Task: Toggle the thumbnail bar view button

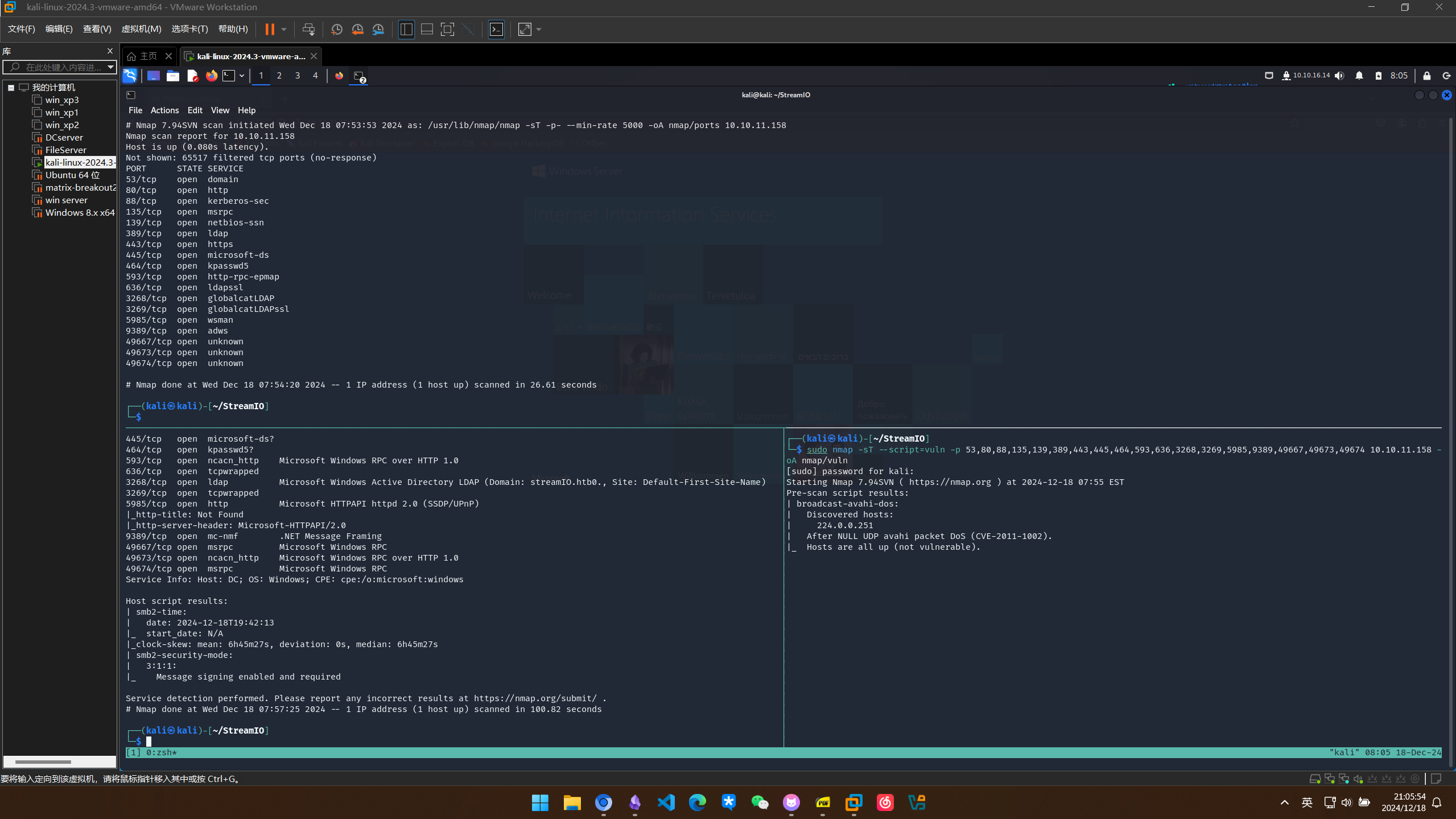Action: pyautogui.click(x=427, y=30)
